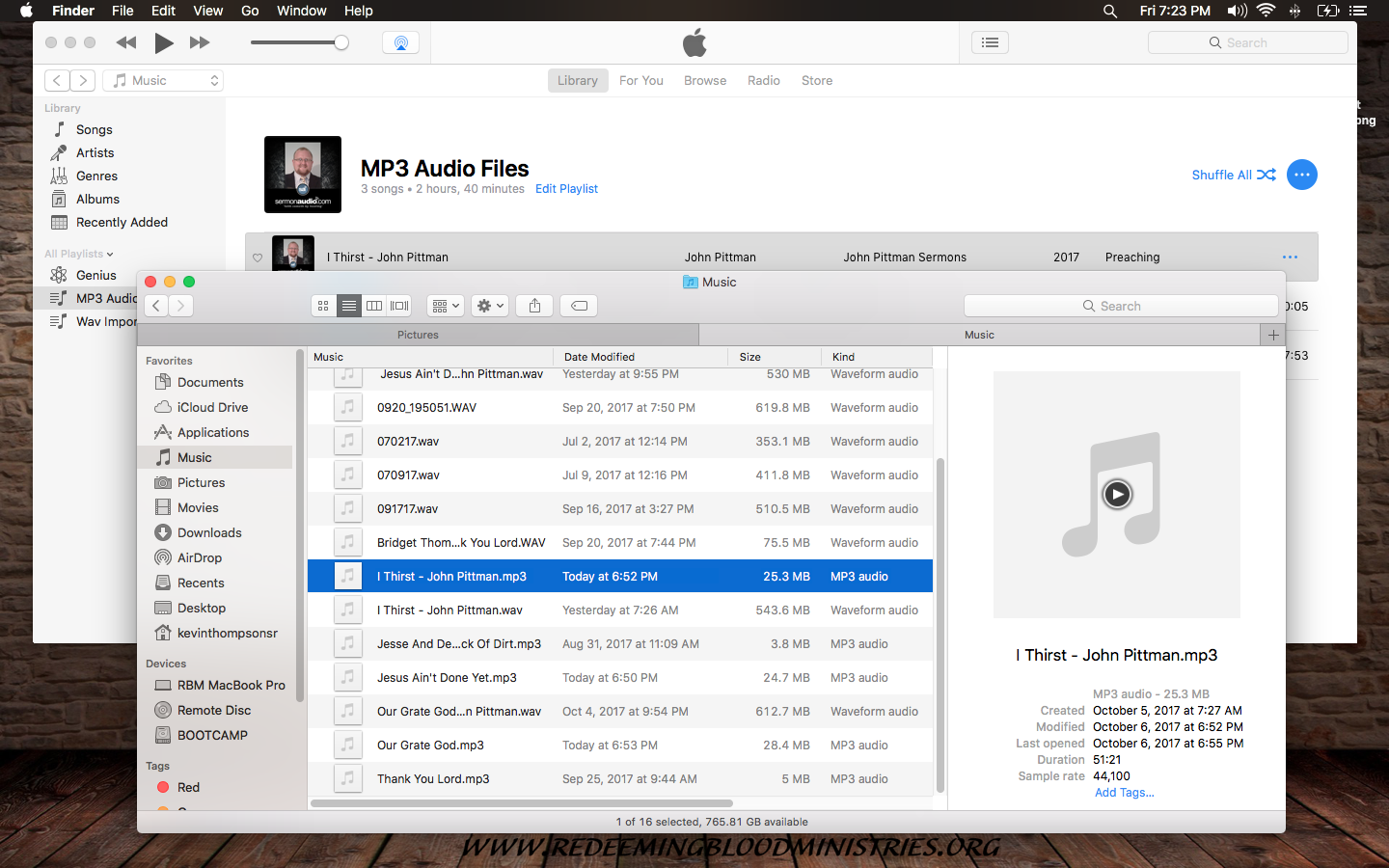Viewport: 1389px width, 868px height.
Task: Go back in iTunes navigation
Action: (x=58, y=80)
